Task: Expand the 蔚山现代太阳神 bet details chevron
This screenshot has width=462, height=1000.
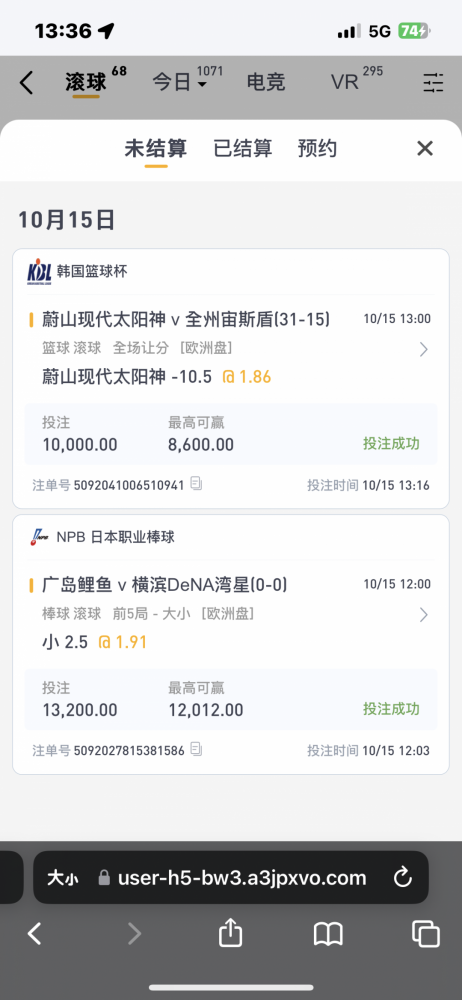Action: [423, 349]
